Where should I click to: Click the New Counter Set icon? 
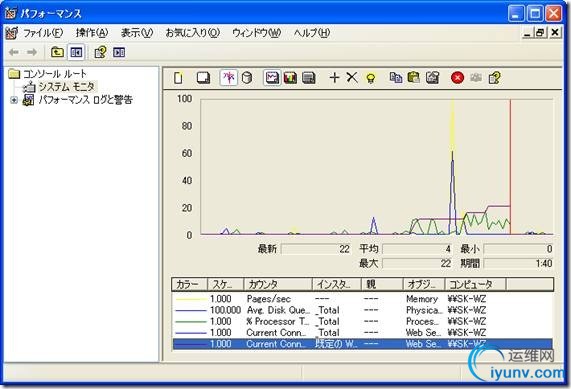tap(178, 78)
